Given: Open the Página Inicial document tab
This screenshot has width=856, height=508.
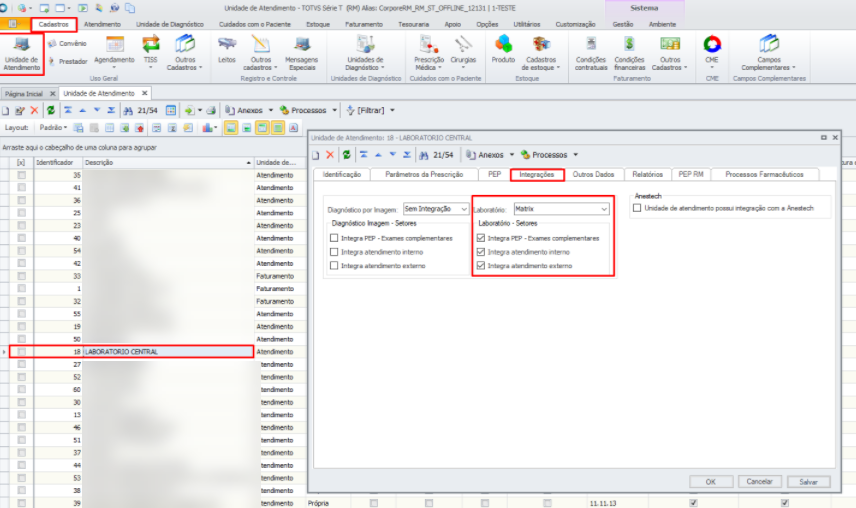Looking at the screenshot, I should [x=23, y=94].
